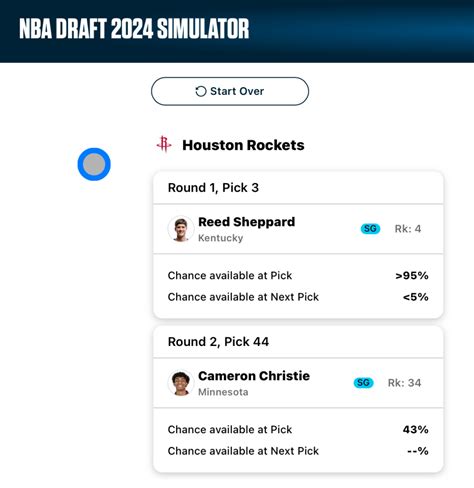Click the Start Over button
The width and height of the screenshot is (474, 488).
pos(230,91)
